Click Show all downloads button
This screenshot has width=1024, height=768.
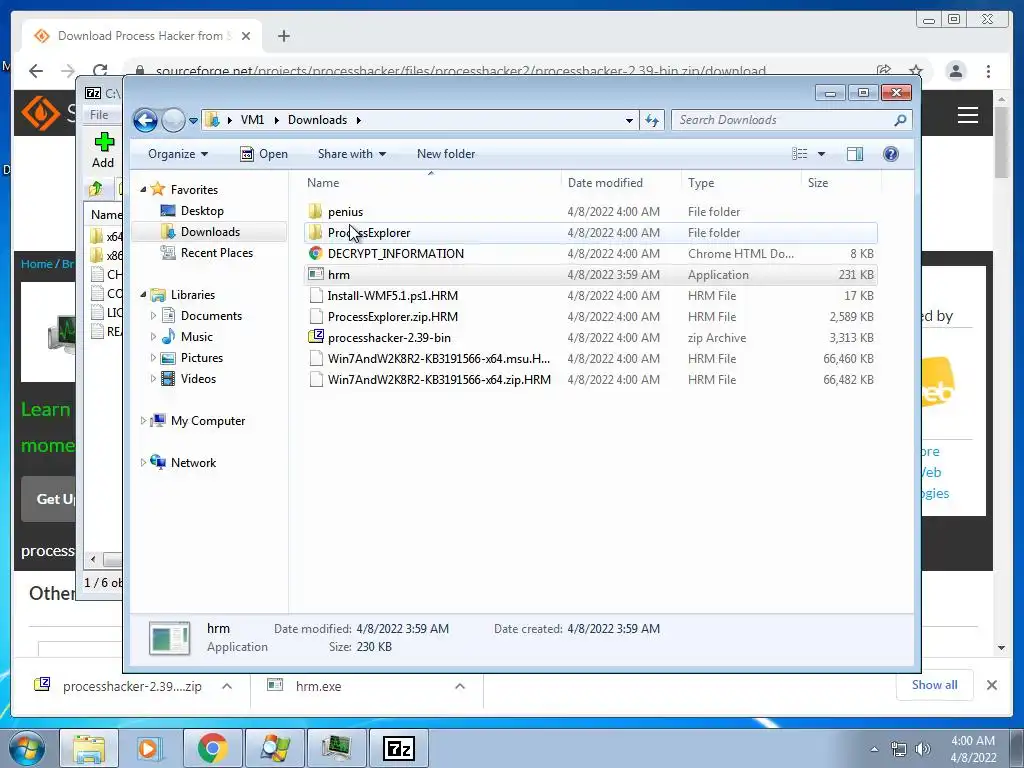click(935, 685)
